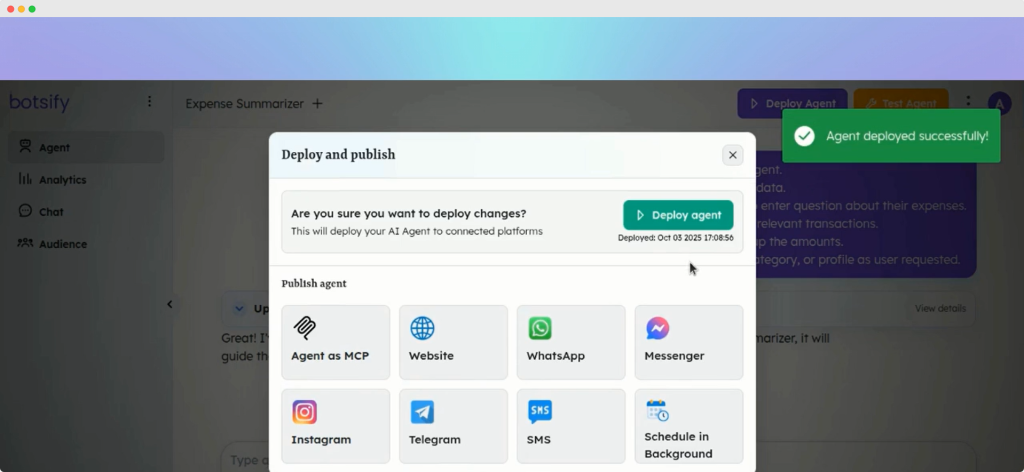Select the Telegram icon
The height and width of the screenshot is (472, 1024).
pyautogui.click(x=422, y=412)
